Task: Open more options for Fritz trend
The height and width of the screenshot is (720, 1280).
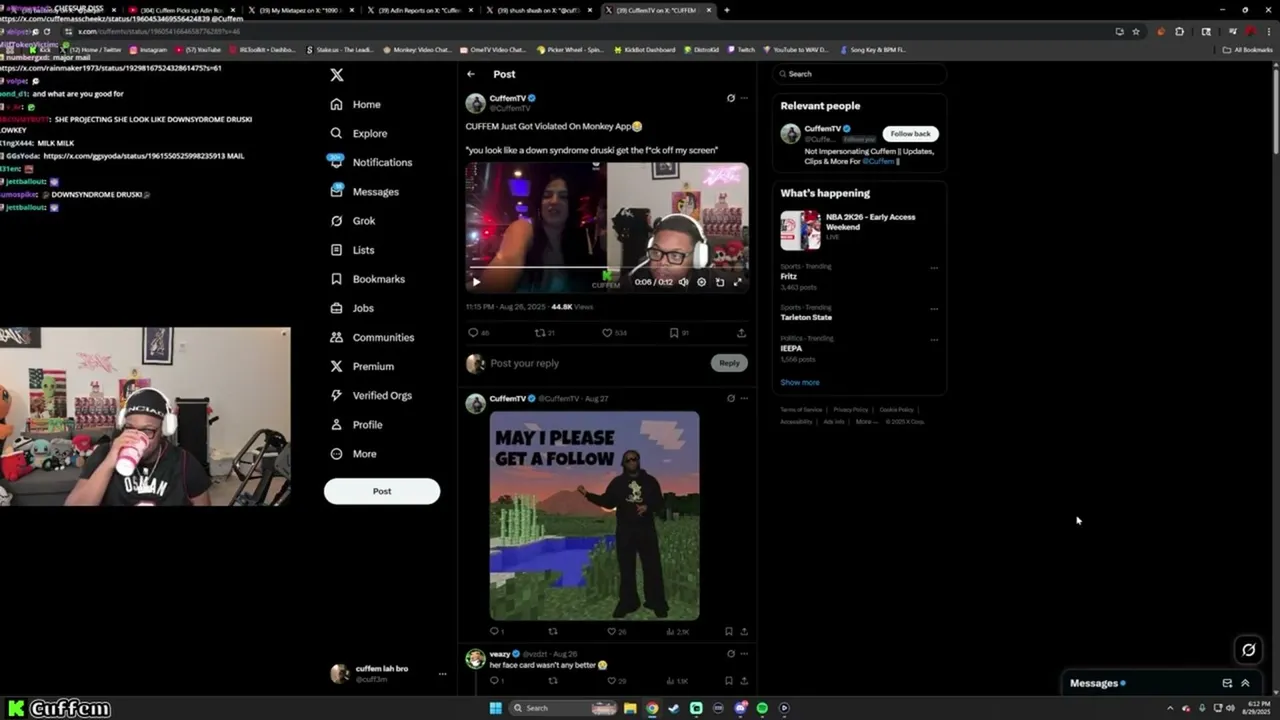Action: coord(934,268)
